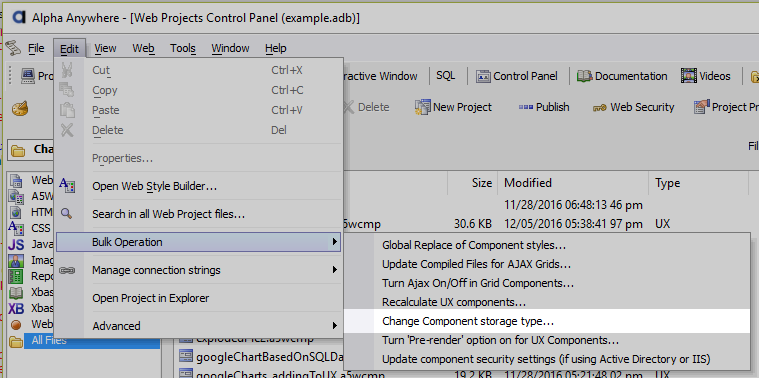Click the Publish icon
Image resolution: width=759 pixels, height=378 pixels.
(526, 107)
